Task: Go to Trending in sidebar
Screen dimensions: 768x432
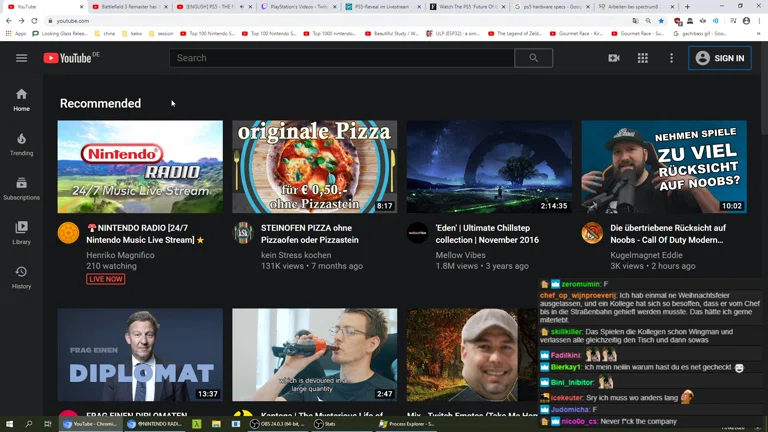Action: (x=21, y=144)
